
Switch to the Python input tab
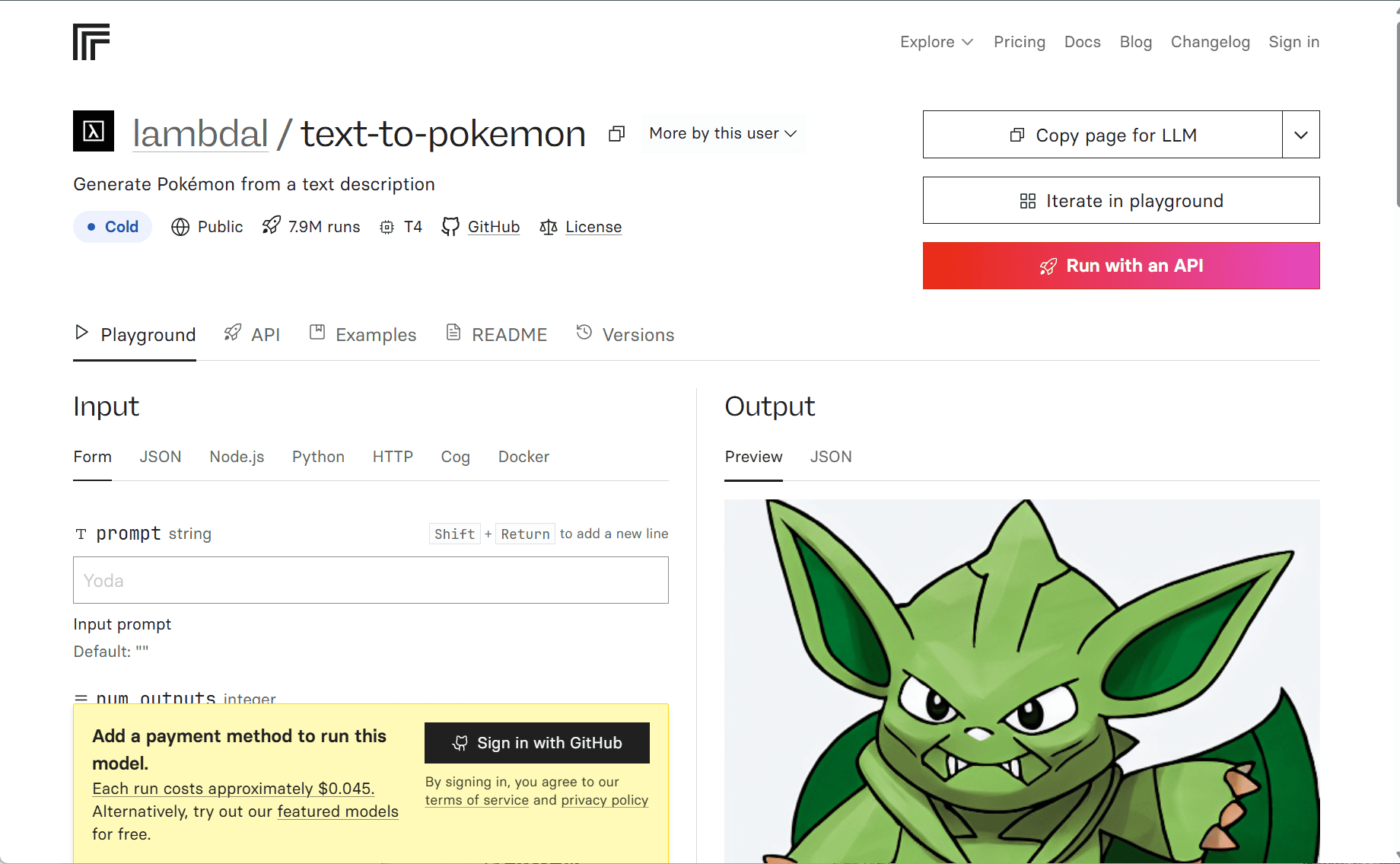(x=318, y=457)
